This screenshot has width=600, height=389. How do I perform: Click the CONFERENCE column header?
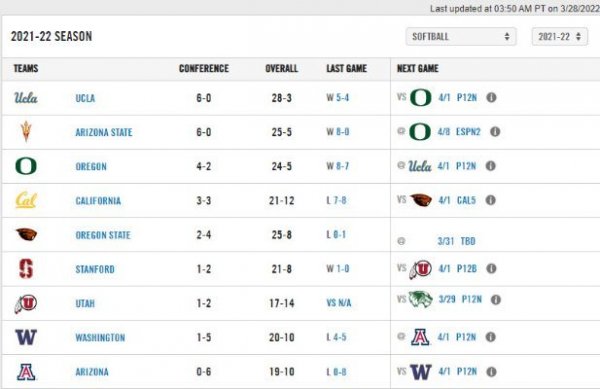click(x=204, y=68)
